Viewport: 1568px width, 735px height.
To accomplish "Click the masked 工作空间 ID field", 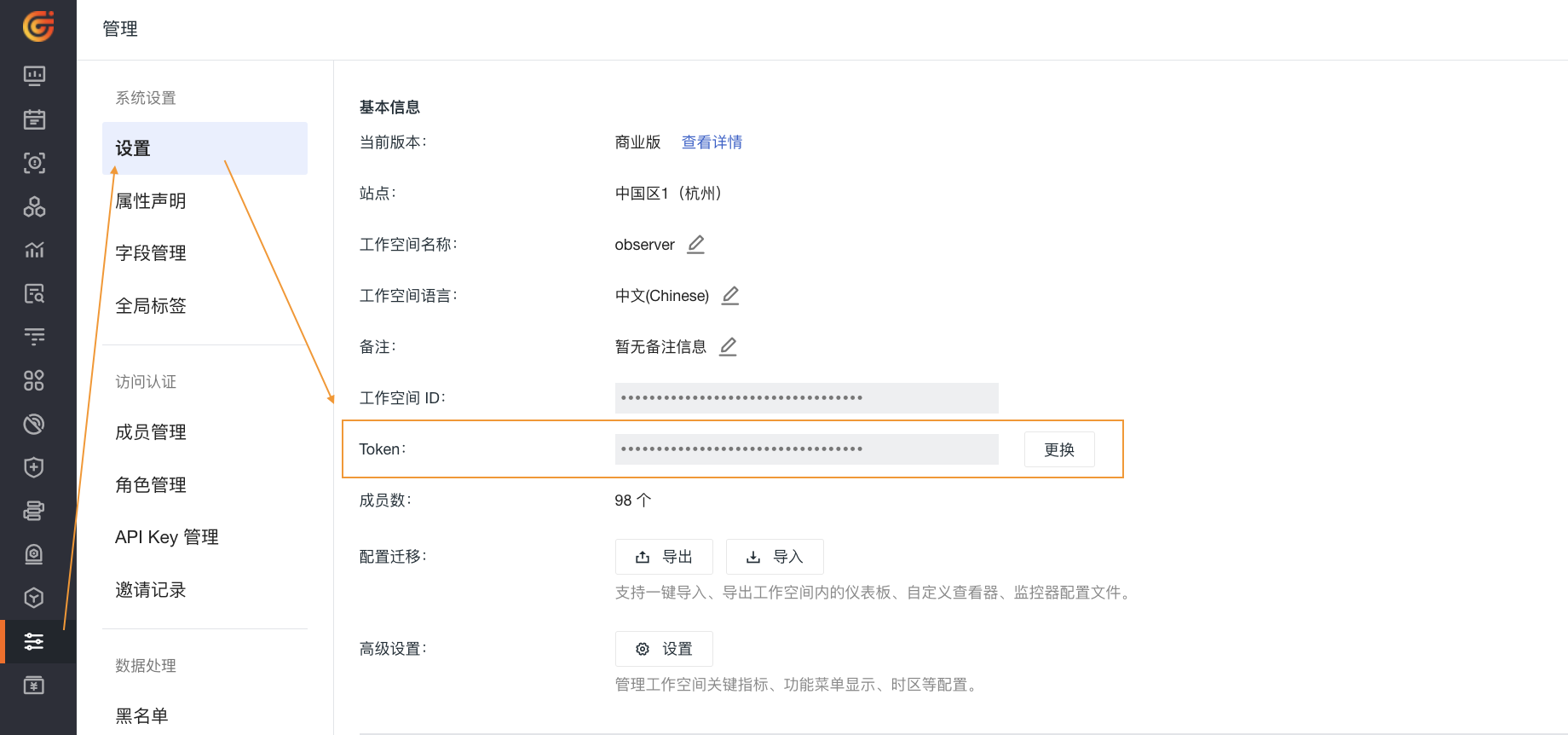I will (805, 398).
